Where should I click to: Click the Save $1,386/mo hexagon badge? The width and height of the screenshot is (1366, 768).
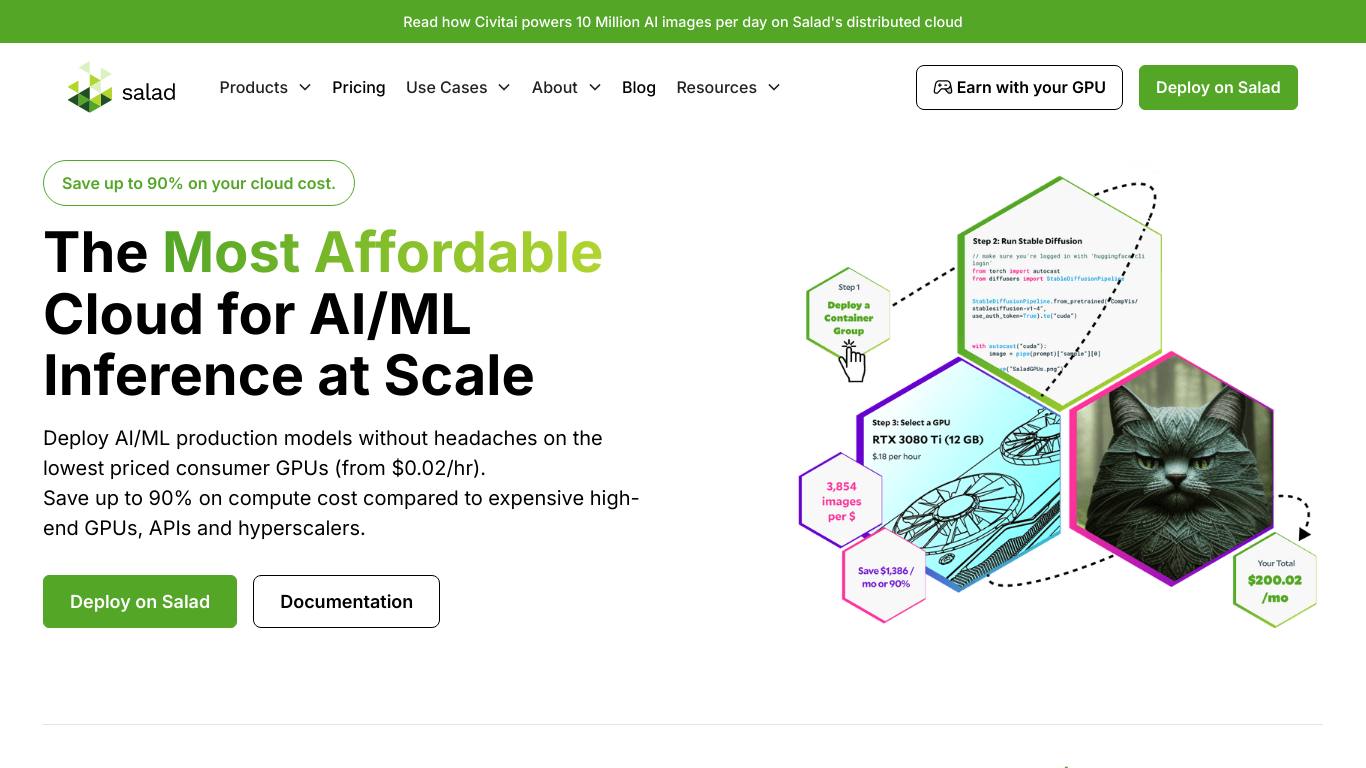point(885,577)
